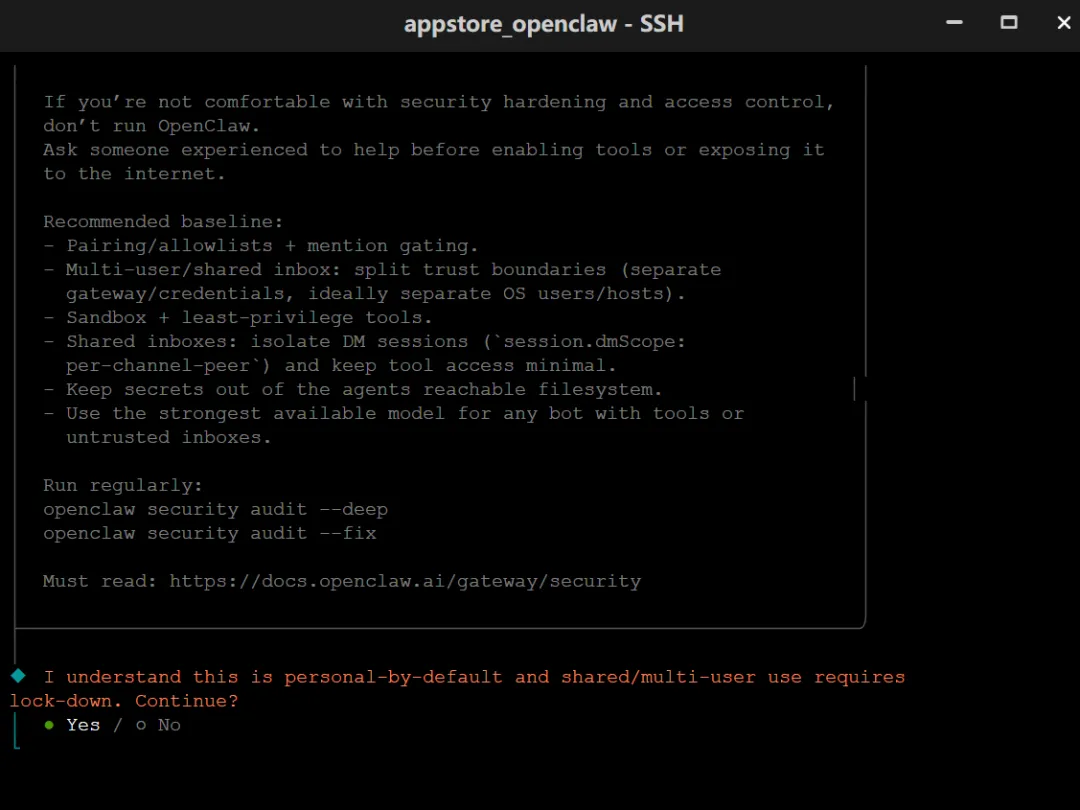Open the docs.openclaw.ai gateway security URL

405,581
